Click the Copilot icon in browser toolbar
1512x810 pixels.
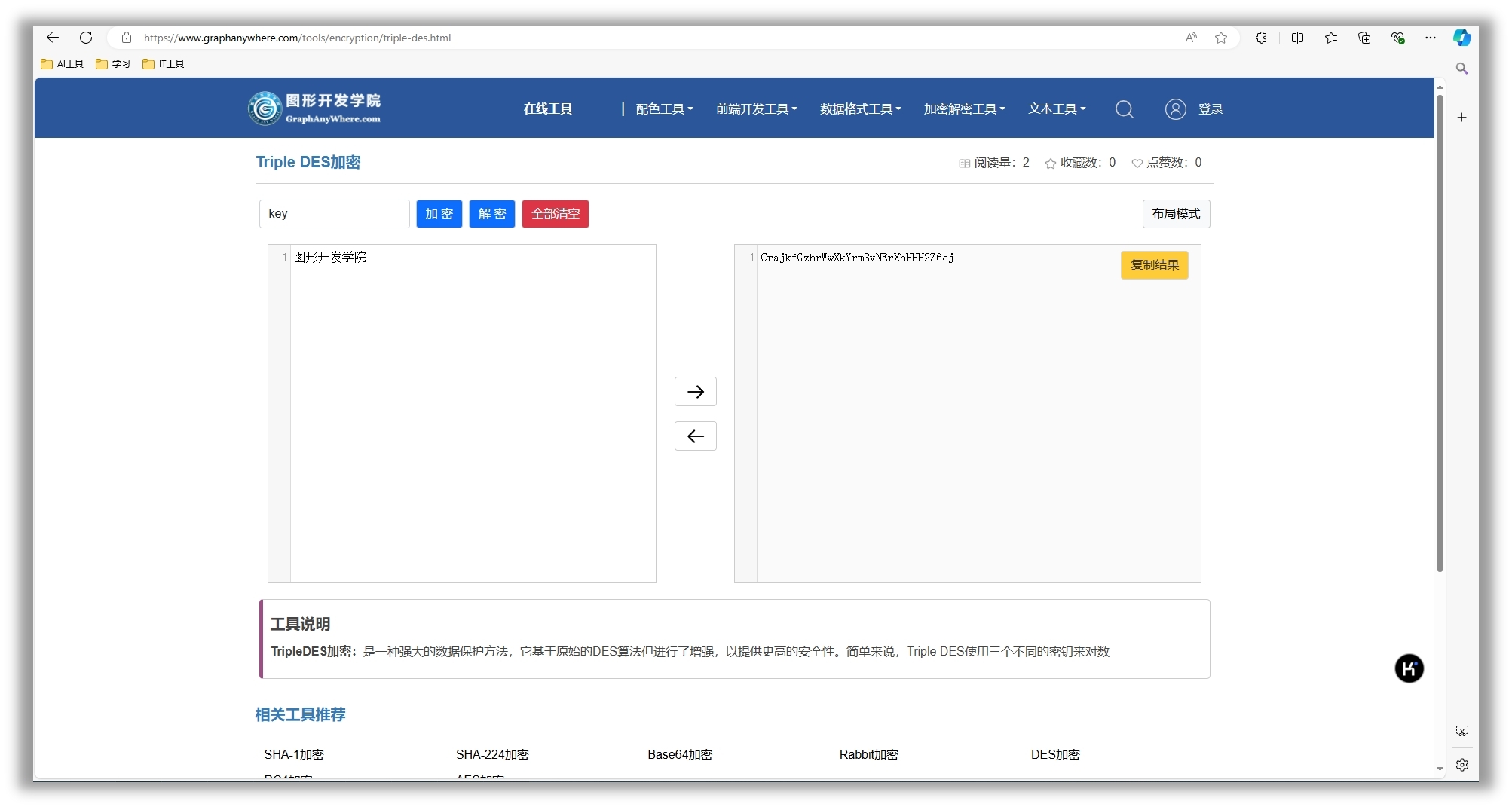tap(1462, 38)
